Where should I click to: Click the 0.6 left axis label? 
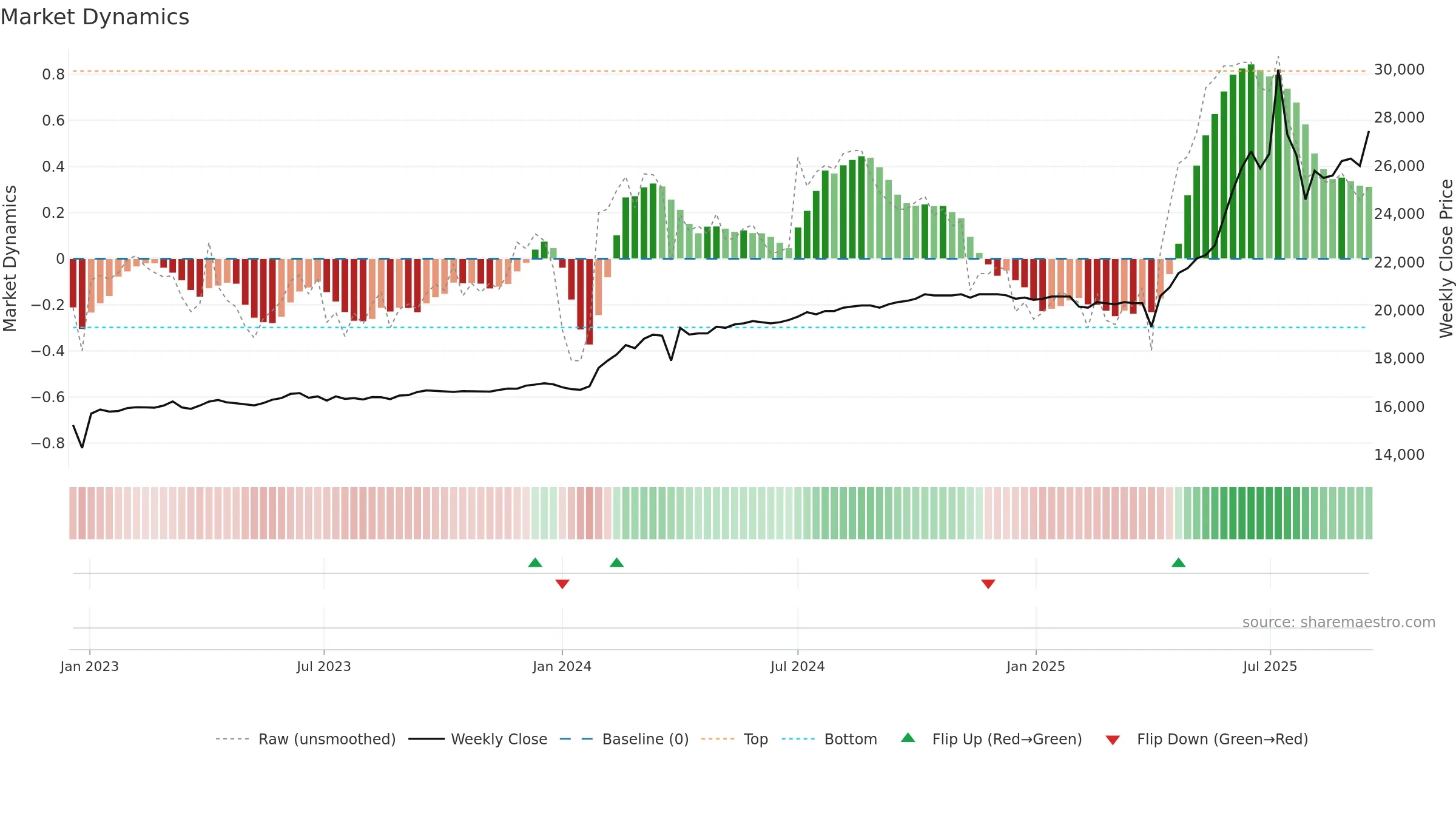[x=53, y=121]
